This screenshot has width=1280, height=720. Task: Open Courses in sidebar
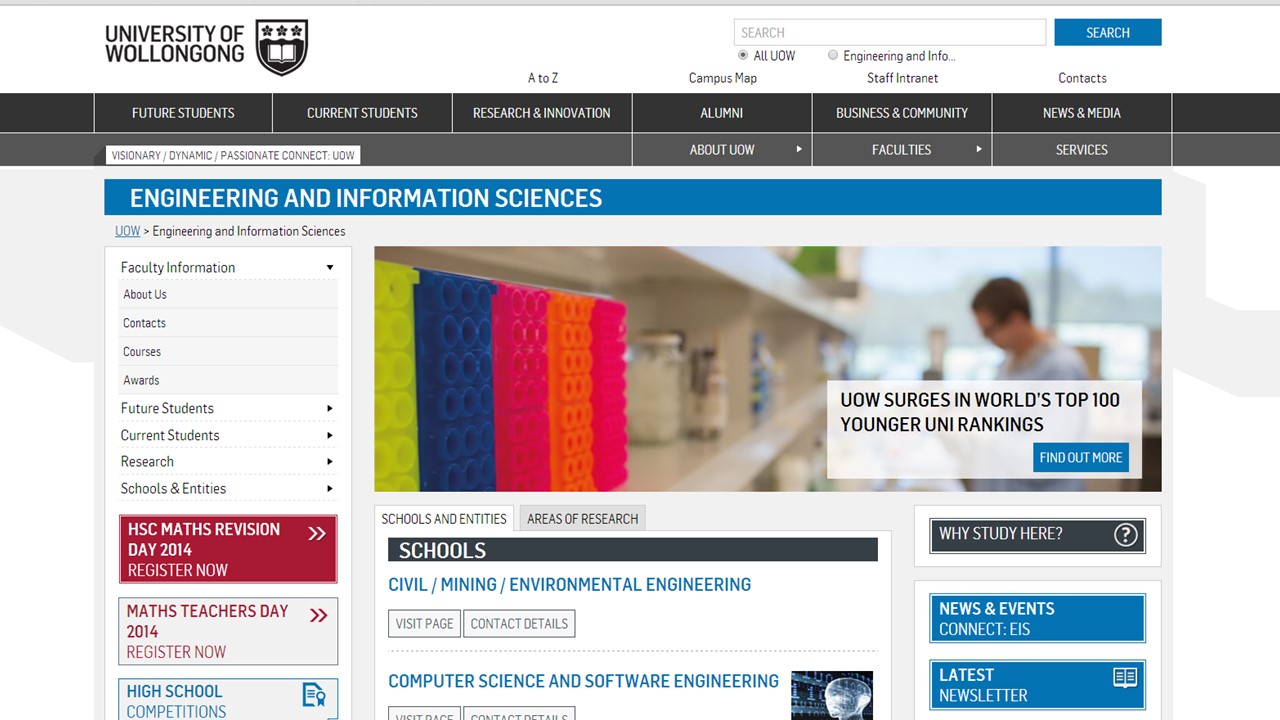point(142,352)
